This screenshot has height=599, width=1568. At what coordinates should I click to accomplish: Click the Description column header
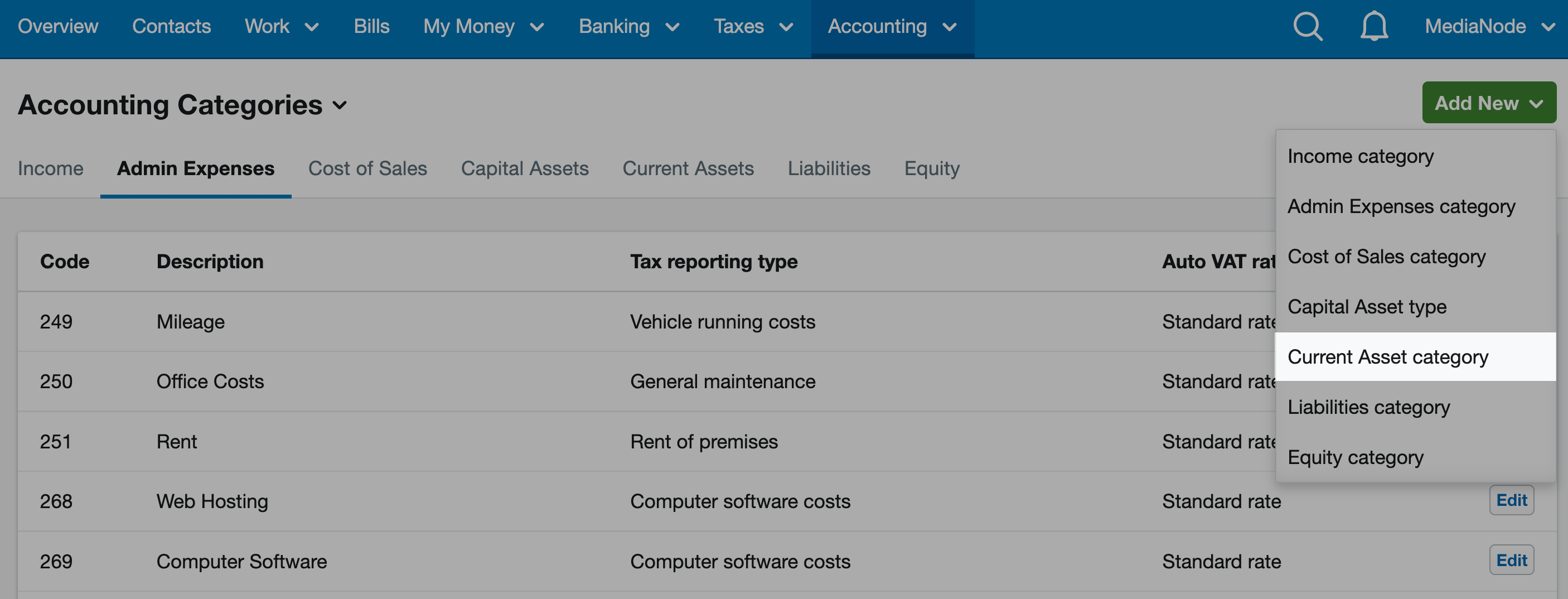210,261
